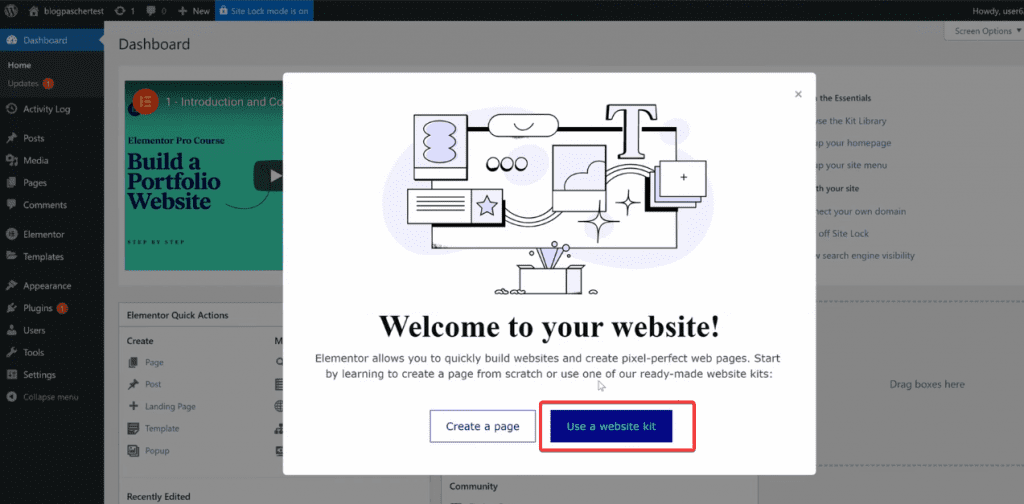
Task: Click the Use a website kit button
Action: [611, 426]
